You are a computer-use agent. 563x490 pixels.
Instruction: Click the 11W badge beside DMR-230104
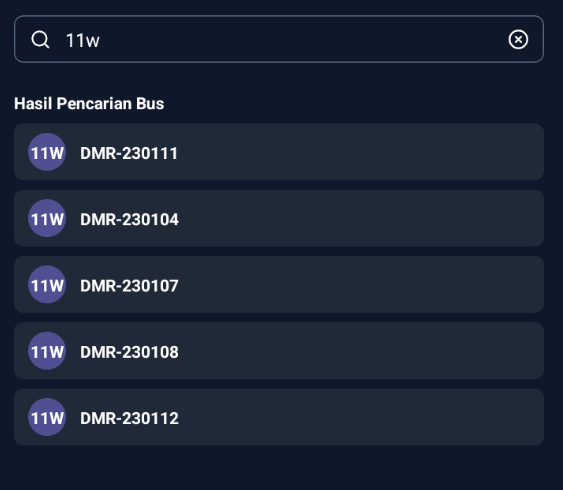coord(47,218)
